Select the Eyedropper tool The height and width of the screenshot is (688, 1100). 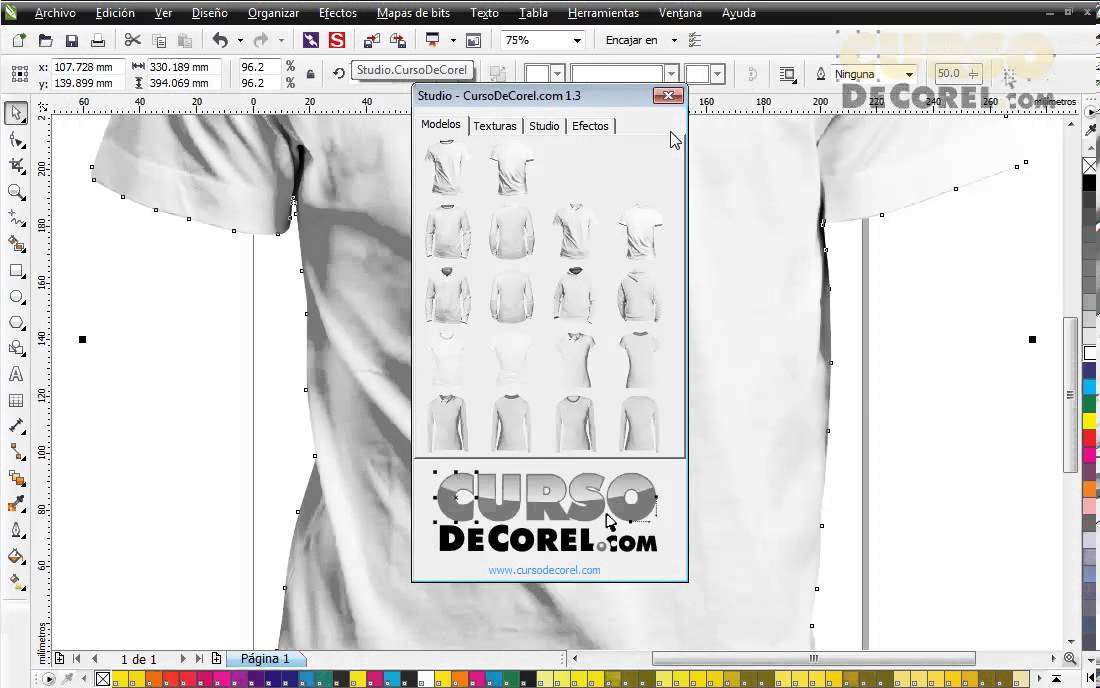click(x=16, y=504)
